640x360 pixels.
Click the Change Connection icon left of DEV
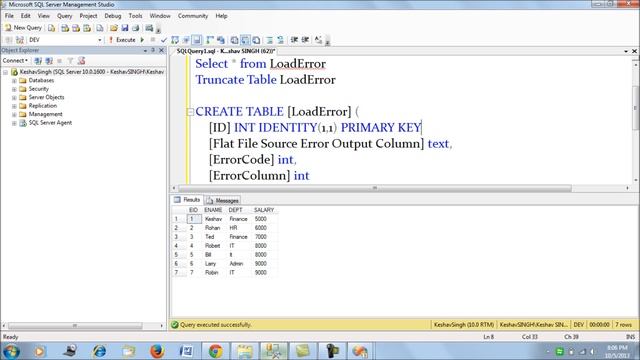20,40
